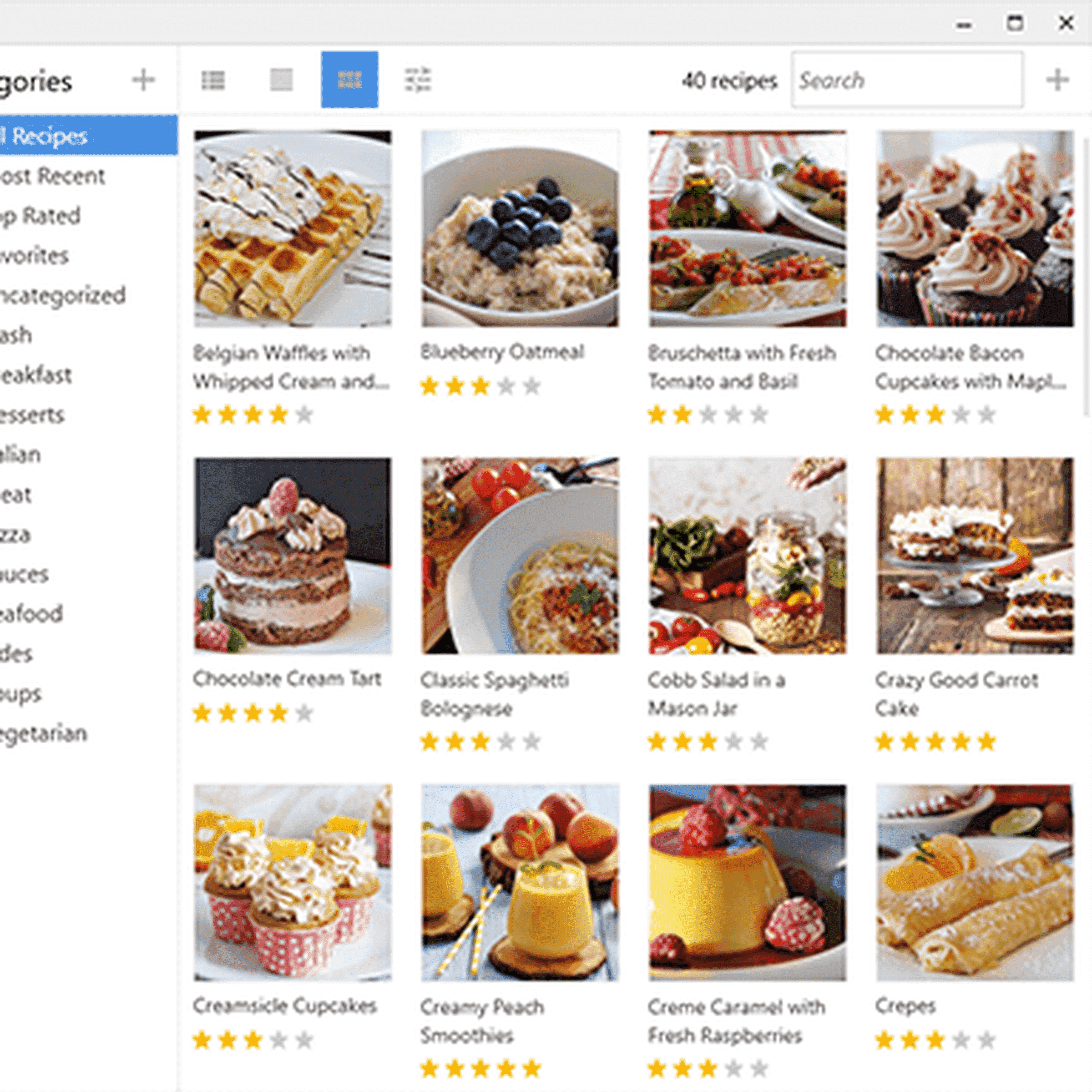Rate Crepes four stars

(x=961, y=1040)
